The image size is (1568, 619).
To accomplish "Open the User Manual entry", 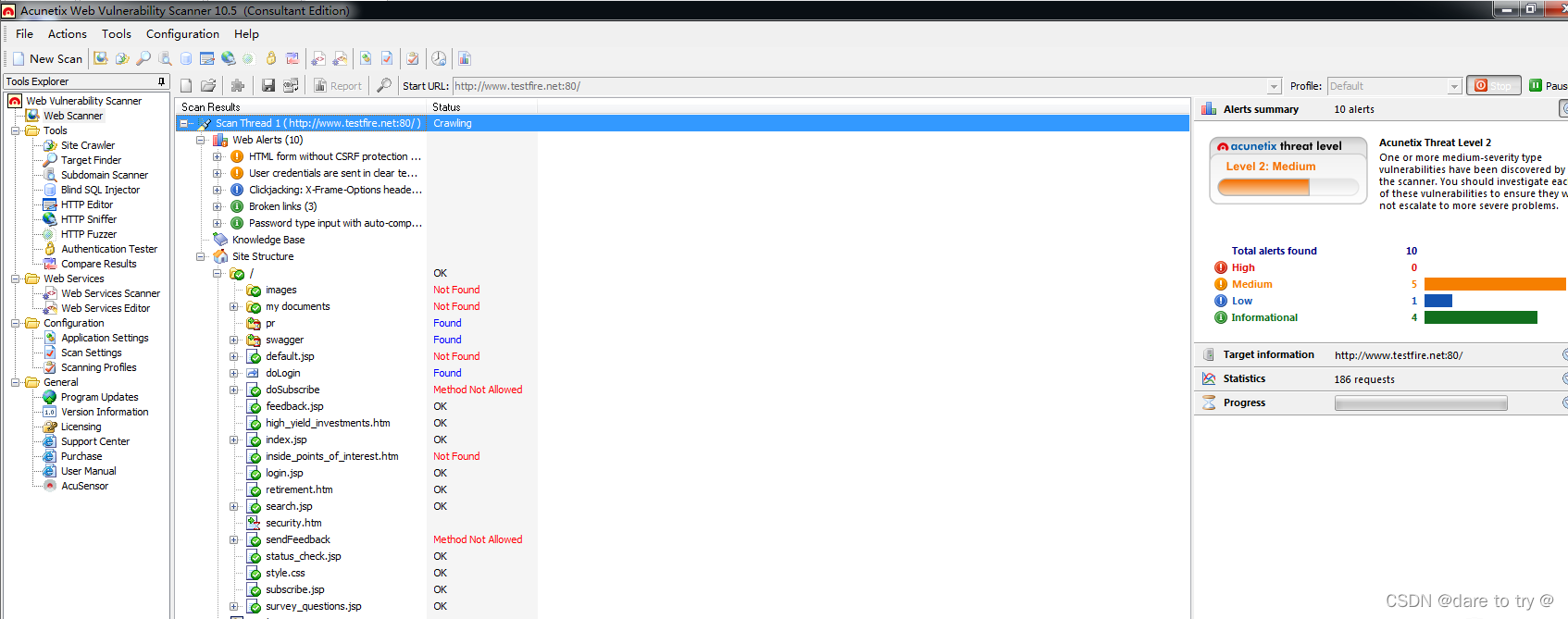I will click(89, 471).
